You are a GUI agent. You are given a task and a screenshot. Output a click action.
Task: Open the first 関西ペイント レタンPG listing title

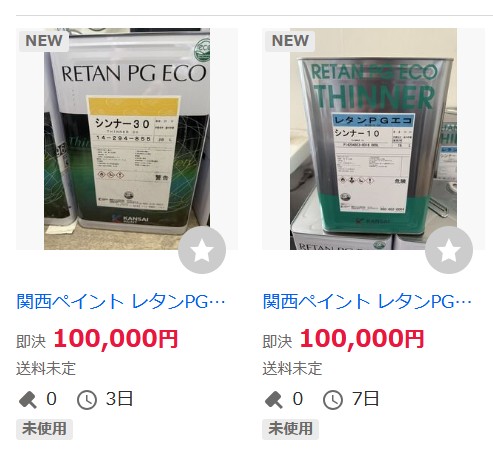121,302
